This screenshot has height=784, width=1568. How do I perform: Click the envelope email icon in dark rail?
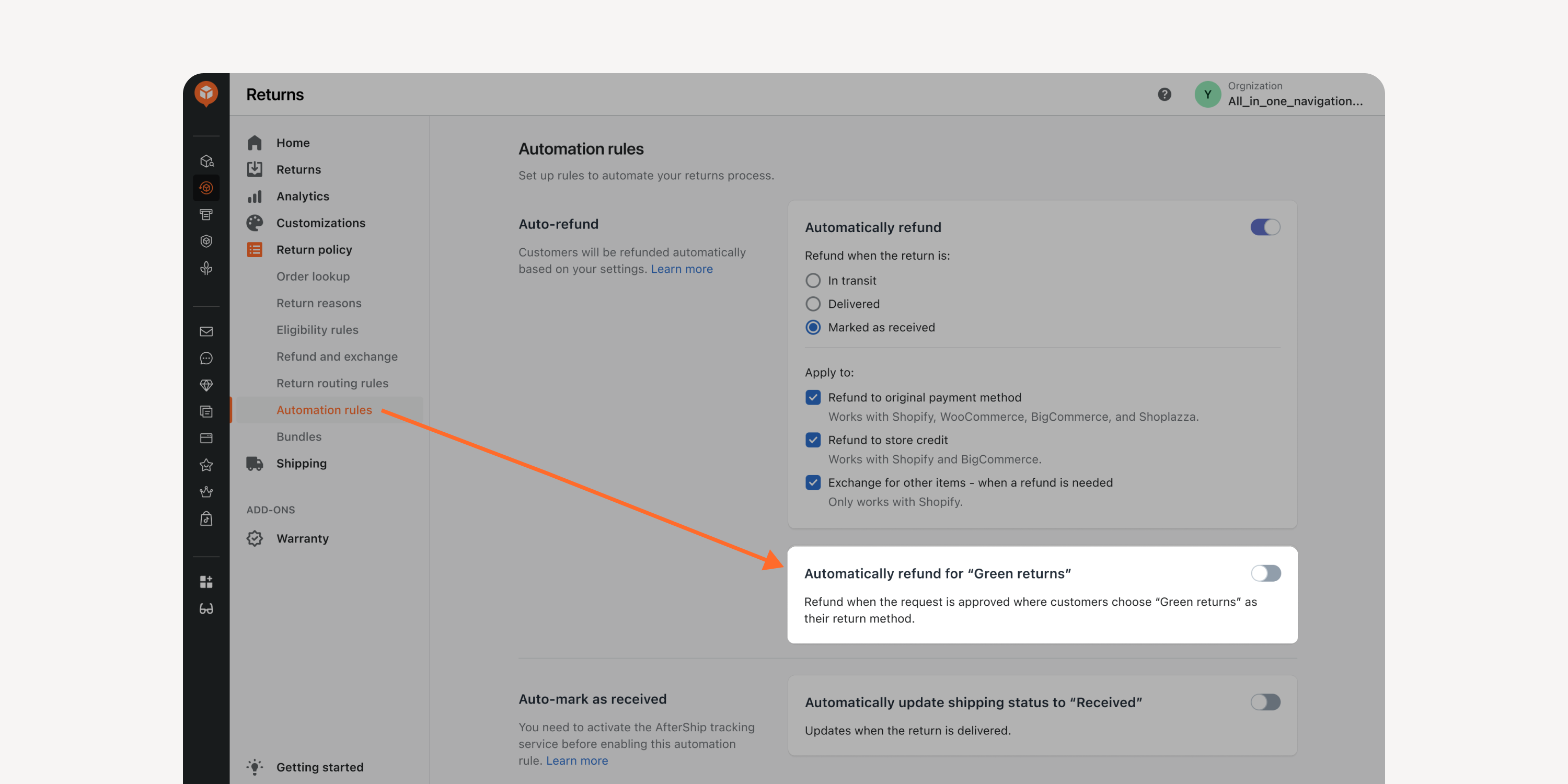tap(206, 332)
